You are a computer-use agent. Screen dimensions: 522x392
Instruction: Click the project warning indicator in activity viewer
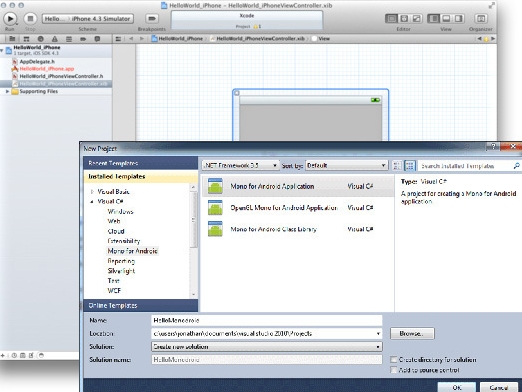(257, 26)
